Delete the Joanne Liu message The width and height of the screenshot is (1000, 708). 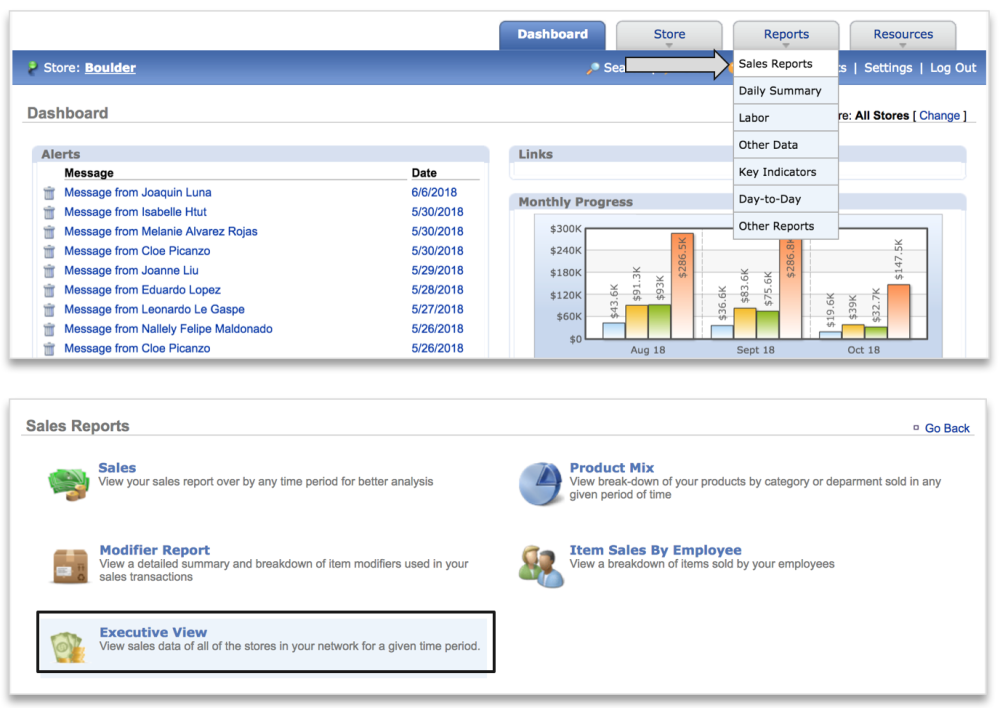(49, 271)
